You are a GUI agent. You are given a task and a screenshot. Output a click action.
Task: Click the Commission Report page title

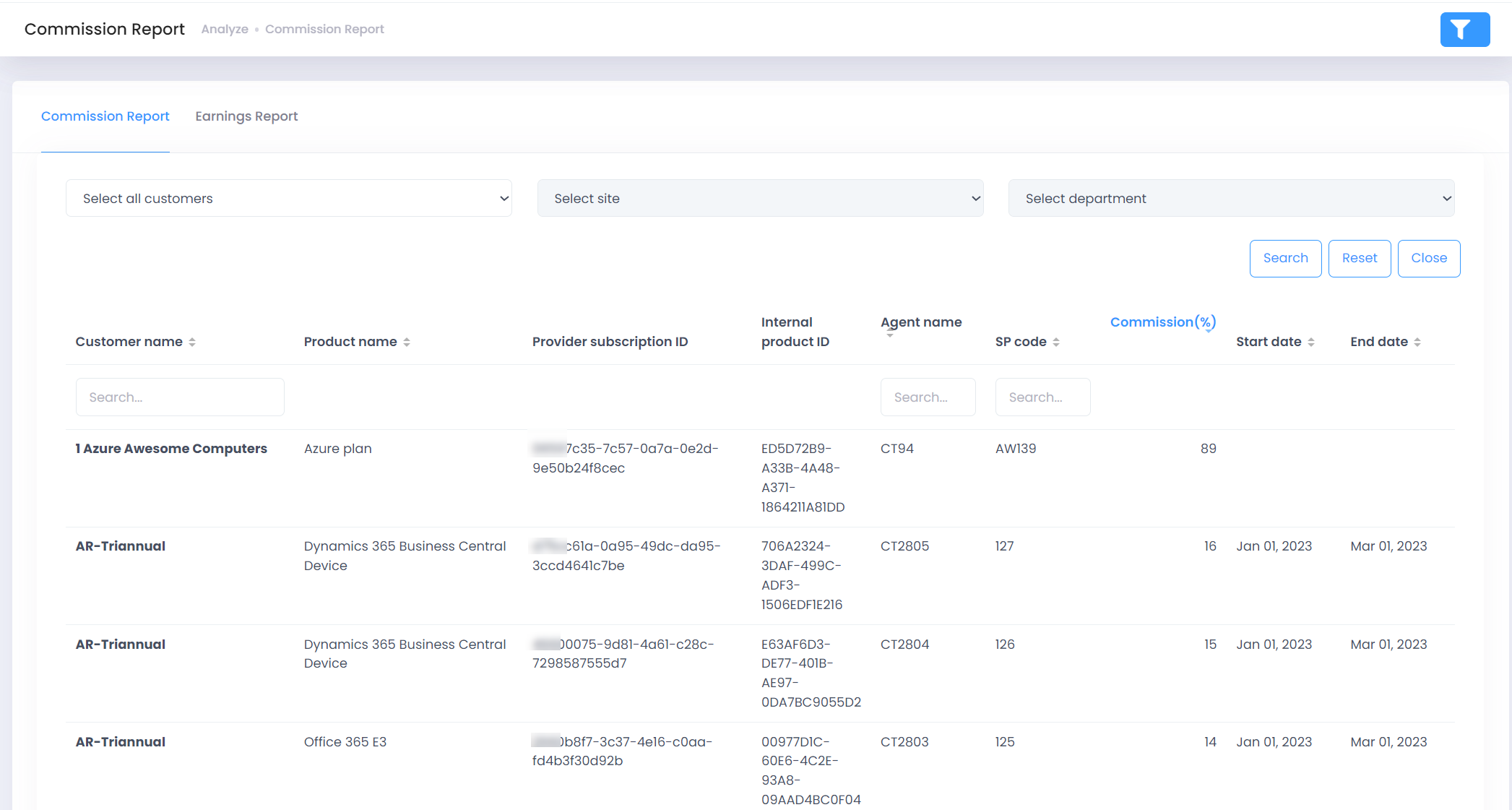tap(105, 29)
